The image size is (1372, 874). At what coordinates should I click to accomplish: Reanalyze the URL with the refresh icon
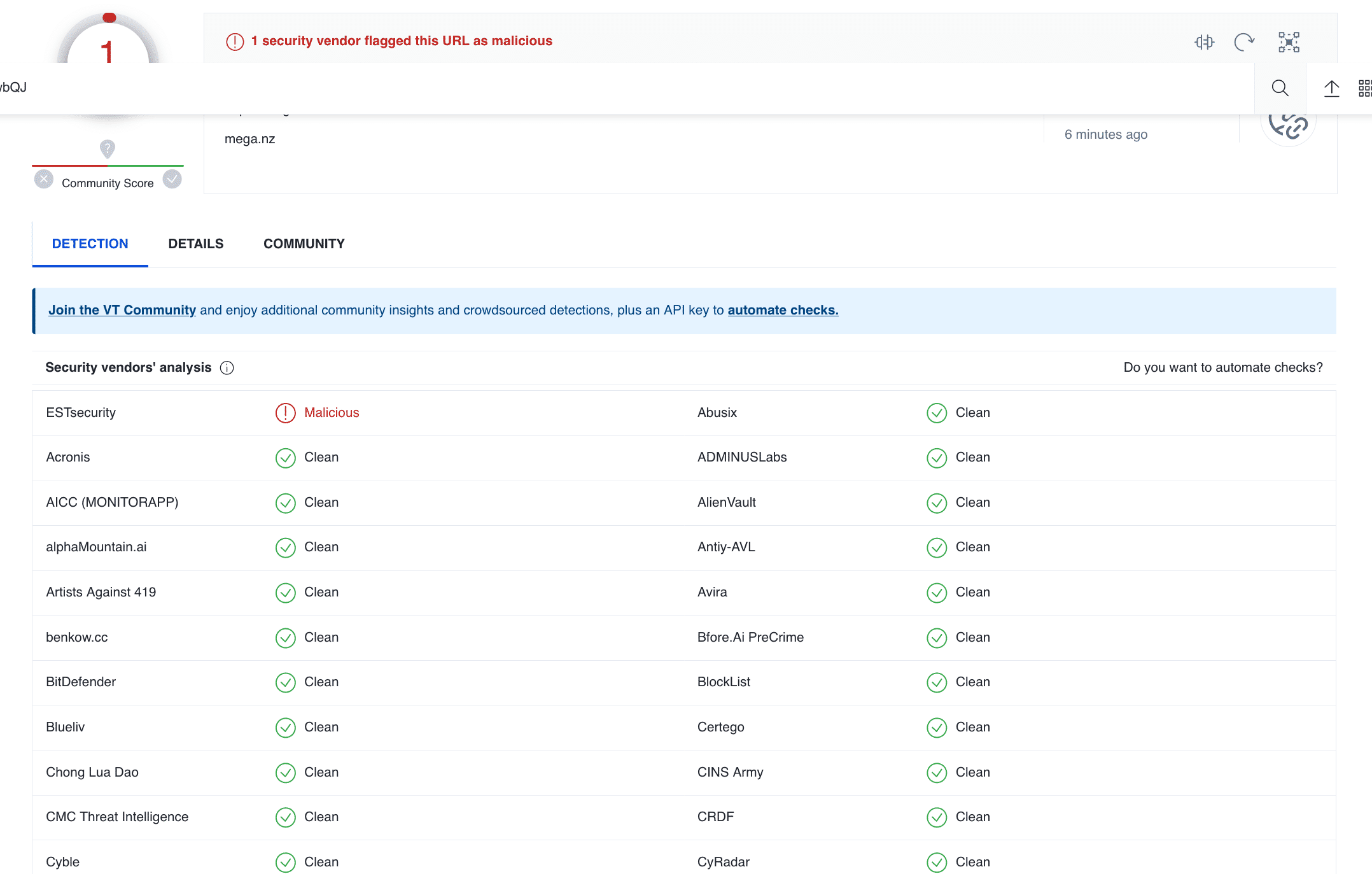click(1244, 42)
